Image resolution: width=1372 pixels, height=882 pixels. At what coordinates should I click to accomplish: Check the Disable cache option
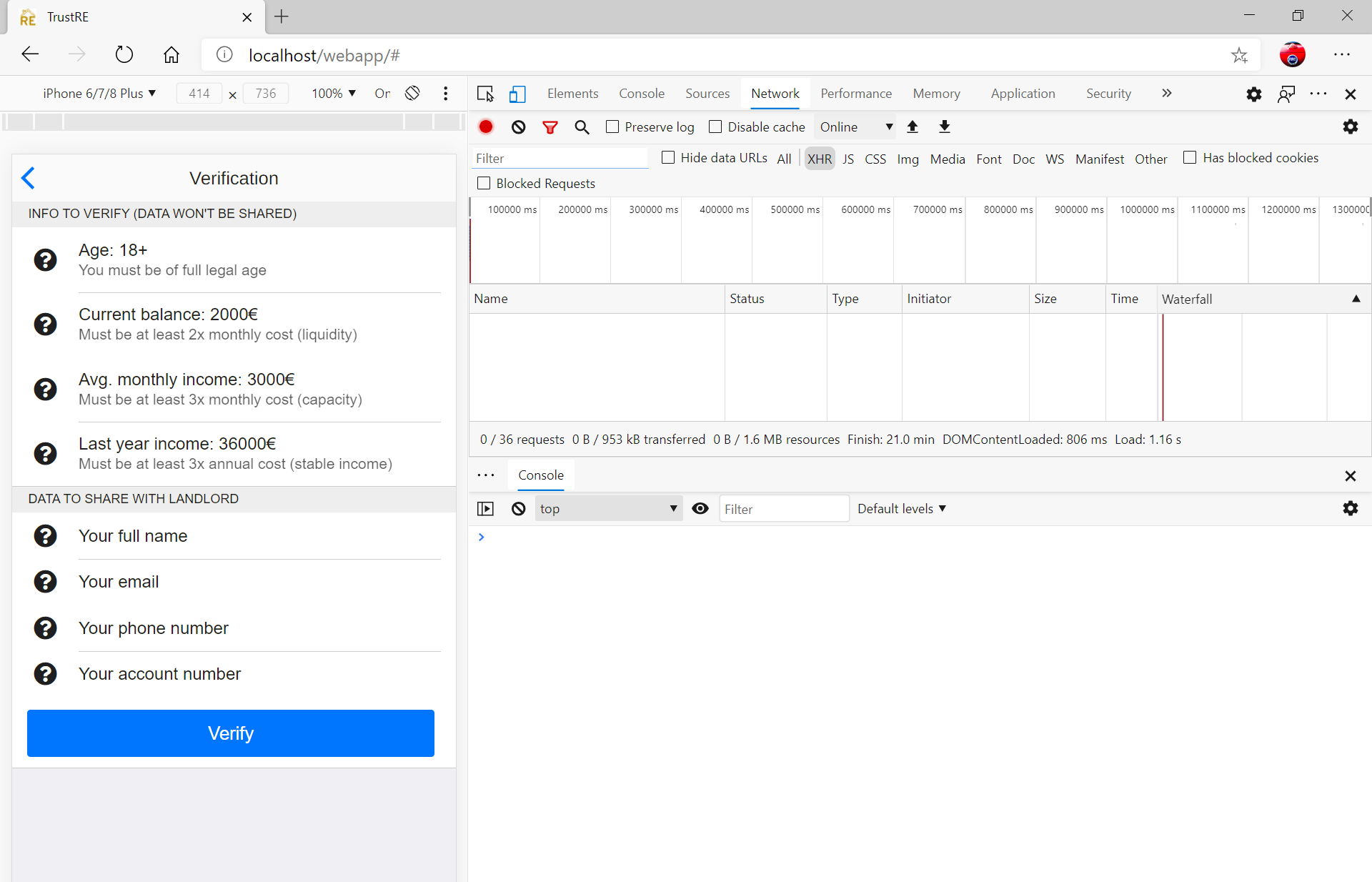point(715,127)
